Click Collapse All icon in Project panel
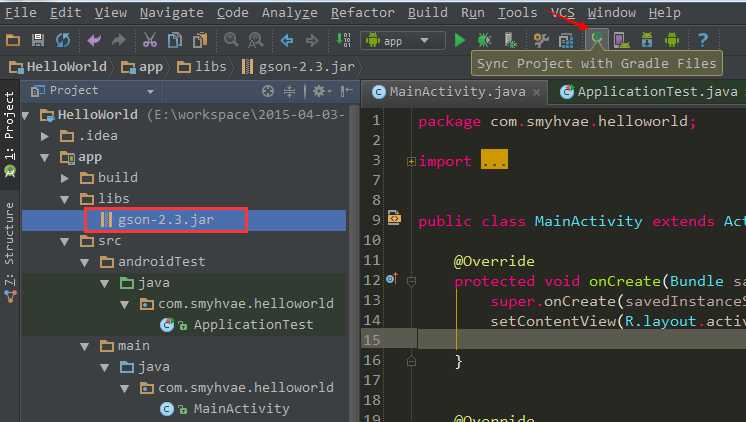 coord(289,91)
